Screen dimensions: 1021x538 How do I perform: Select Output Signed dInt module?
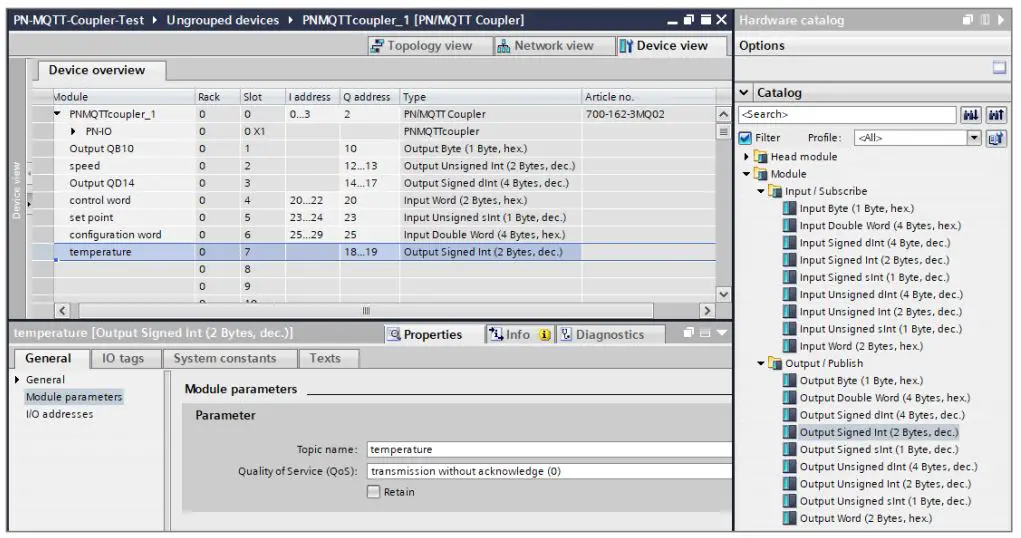click(882, 415)
